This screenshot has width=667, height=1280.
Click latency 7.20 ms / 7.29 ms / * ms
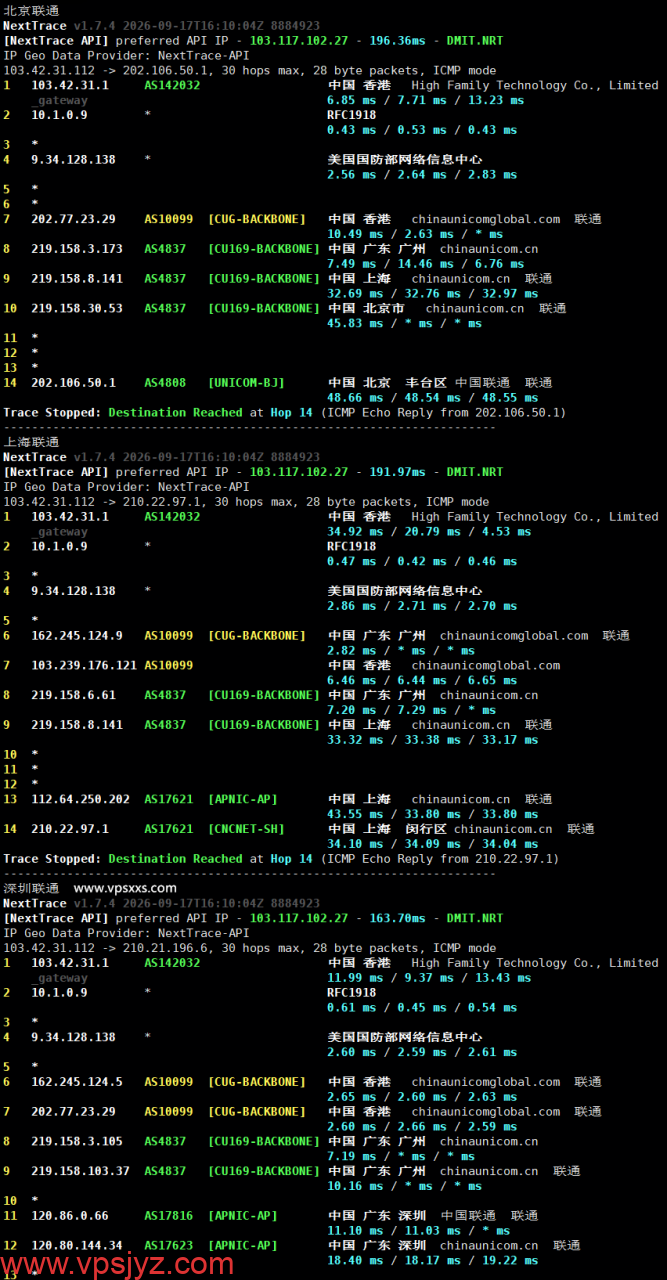click(411, 710)
